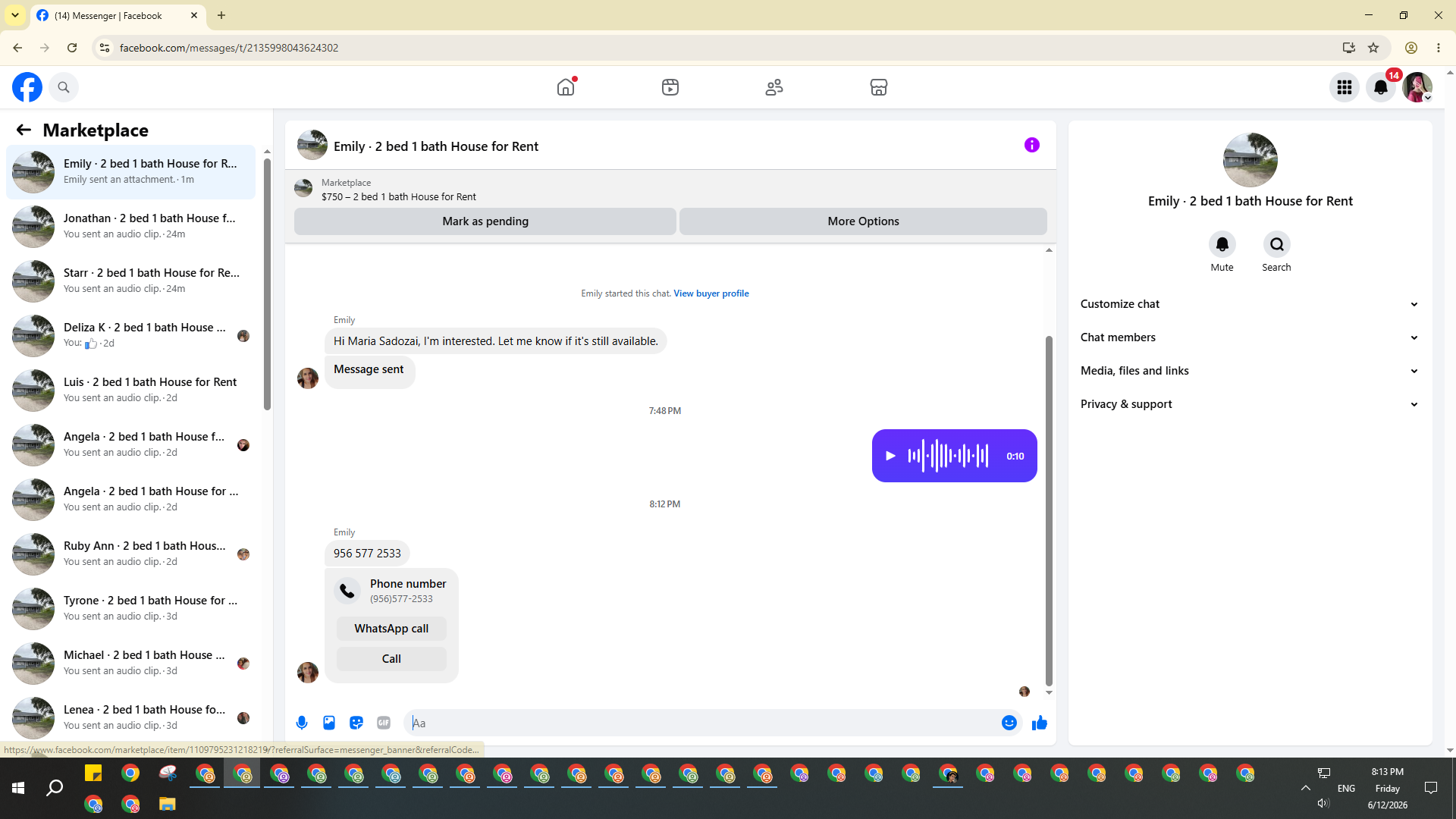This screenshot has height=819, width=1456.
Task: Bookmark this tab with the star icon
Action: click(x=1373, y=48)
